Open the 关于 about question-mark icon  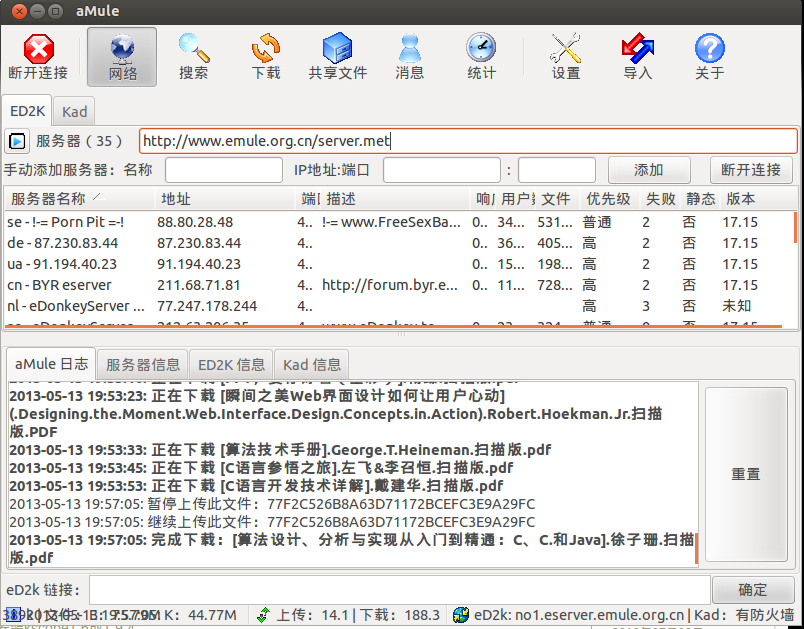point(710,48)
